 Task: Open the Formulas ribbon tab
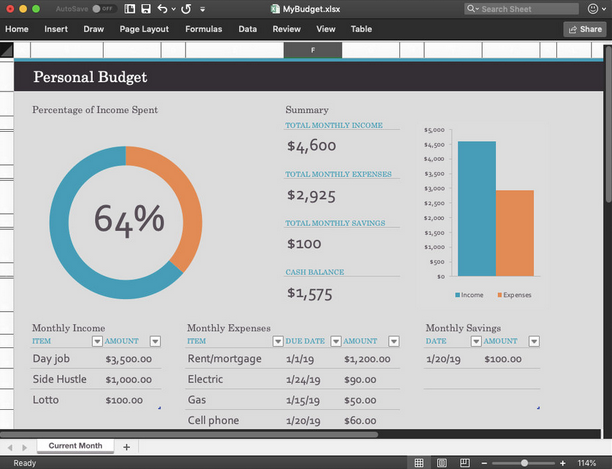[204, 29]
